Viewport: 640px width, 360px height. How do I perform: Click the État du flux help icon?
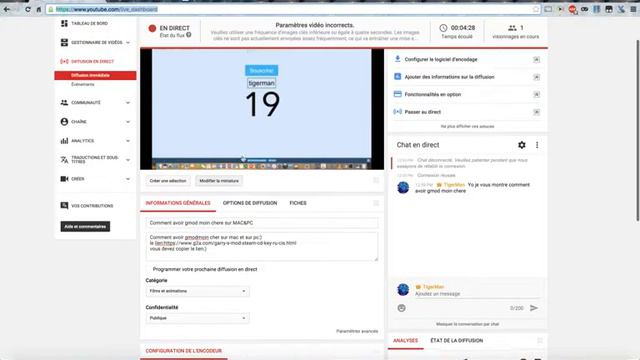coord(189,35)
